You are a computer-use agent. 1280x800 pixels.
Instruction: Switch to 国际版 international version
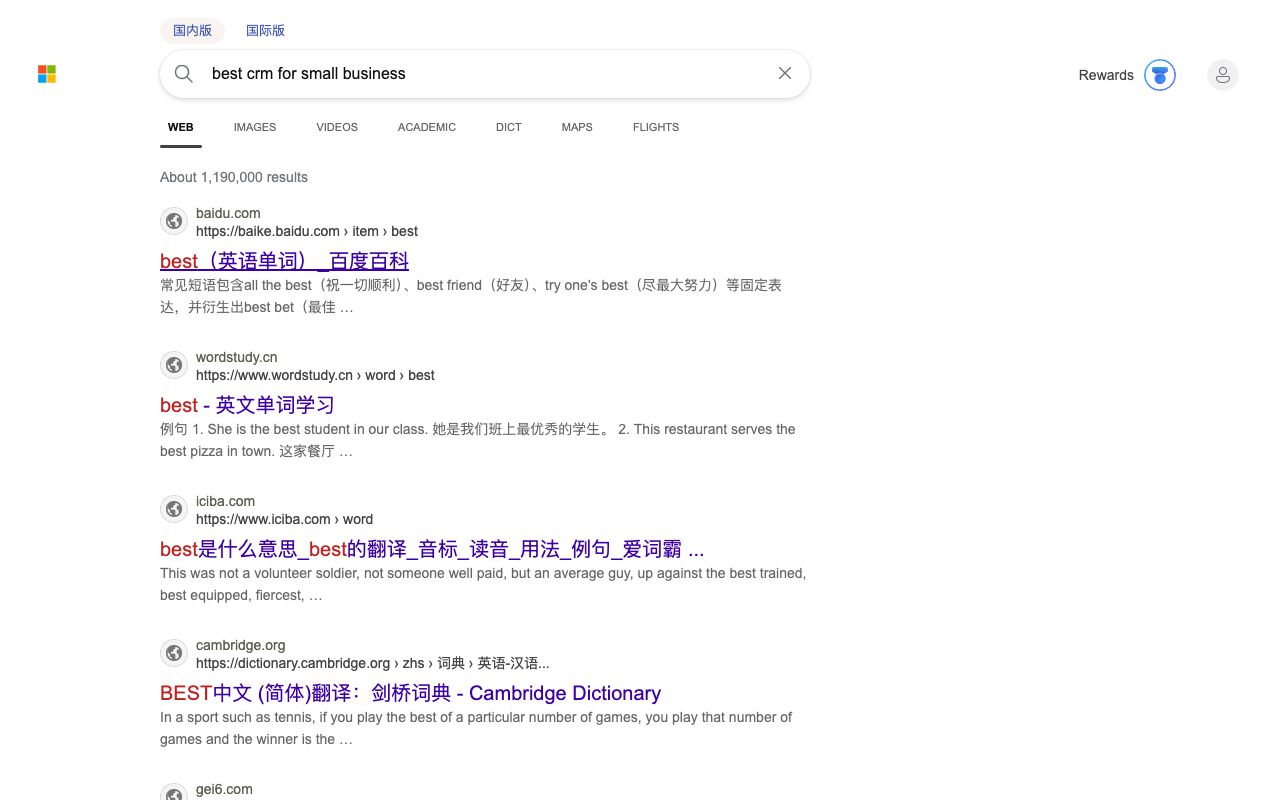266,30
